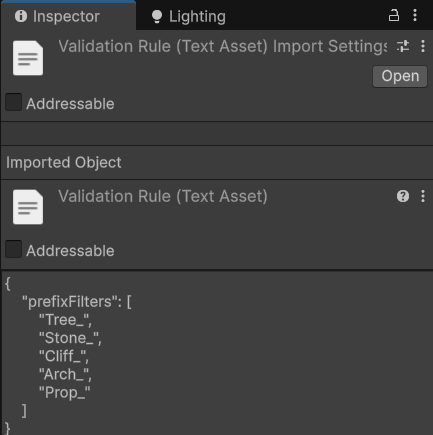Screen dimensions: 433x435
Task: Open help icon for Validation Rule asset
Action: coord(403,196)
